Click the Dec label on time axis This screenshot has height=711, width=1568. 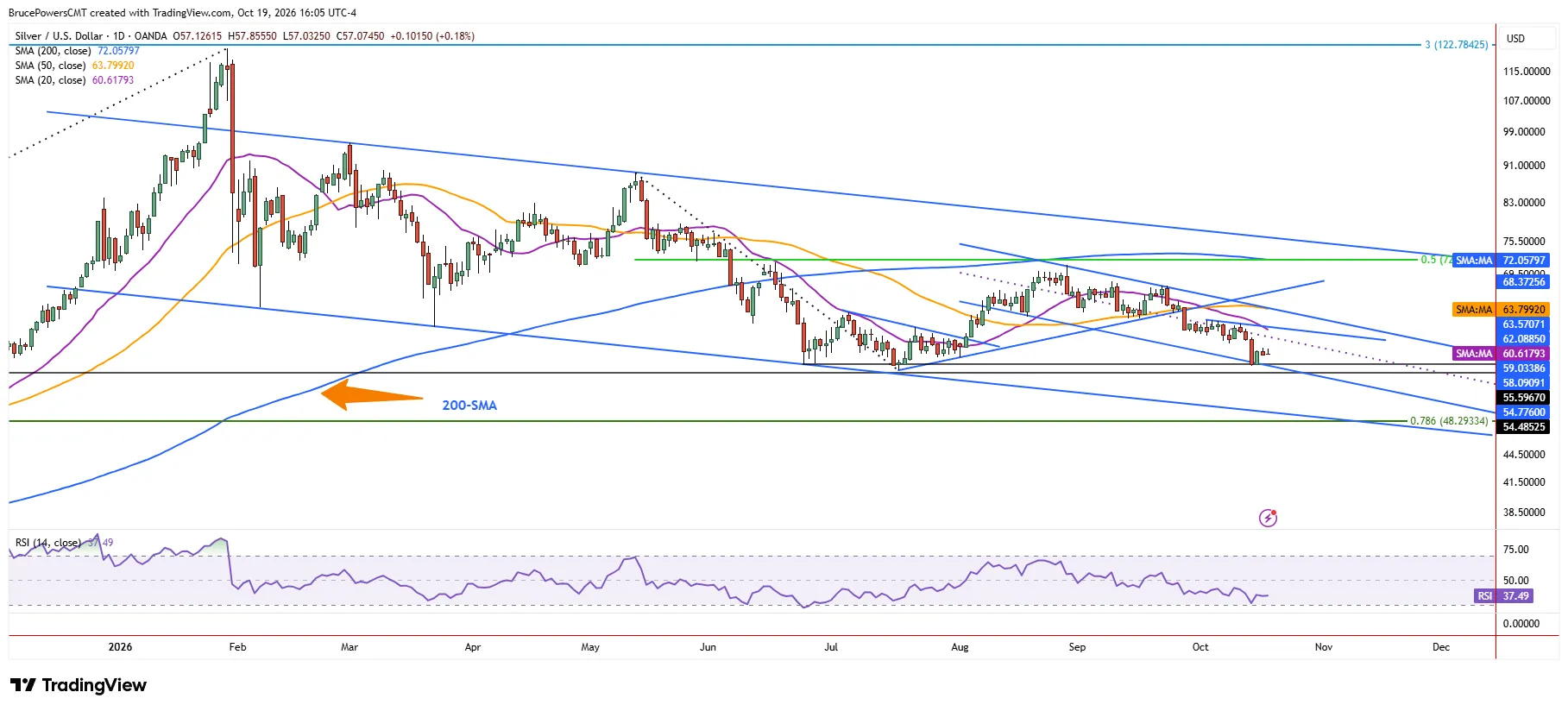pos(1441,647)
